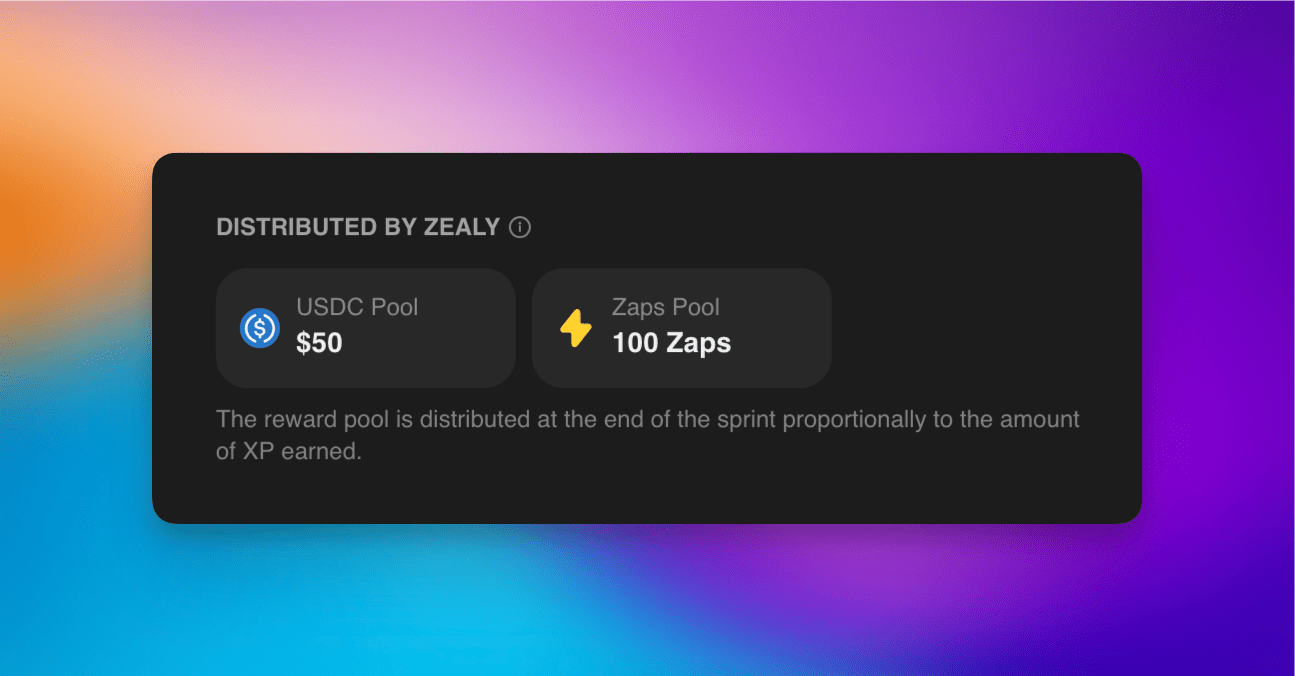Image resolution: width=1295 pixels, height=676 pixels.
Task: Click the "DISTRIBUTED BY ZEALY" heading
Action: (357, 227)
